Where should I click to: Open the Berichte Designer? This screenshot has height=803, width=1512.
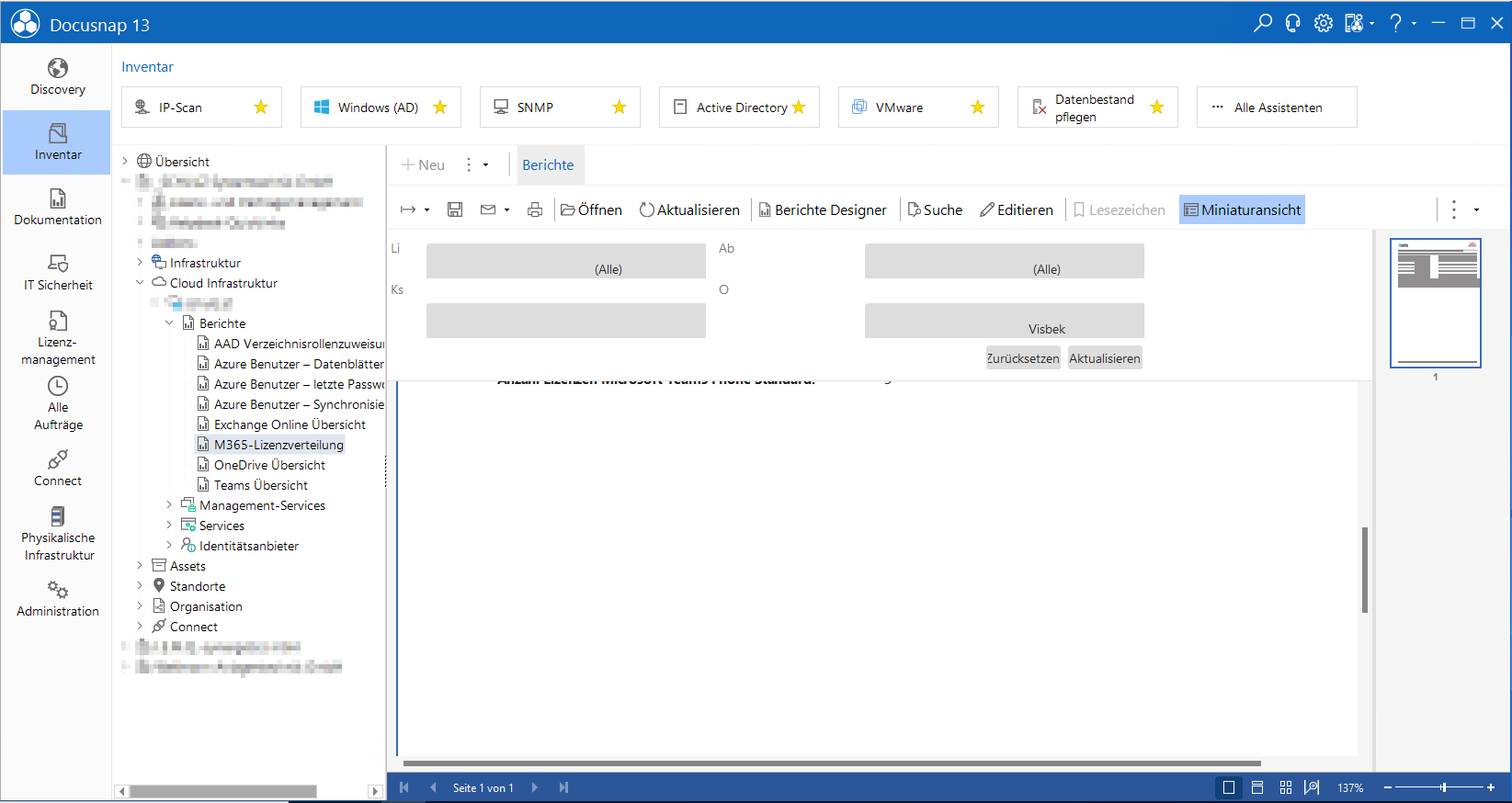tap(823, 210)
